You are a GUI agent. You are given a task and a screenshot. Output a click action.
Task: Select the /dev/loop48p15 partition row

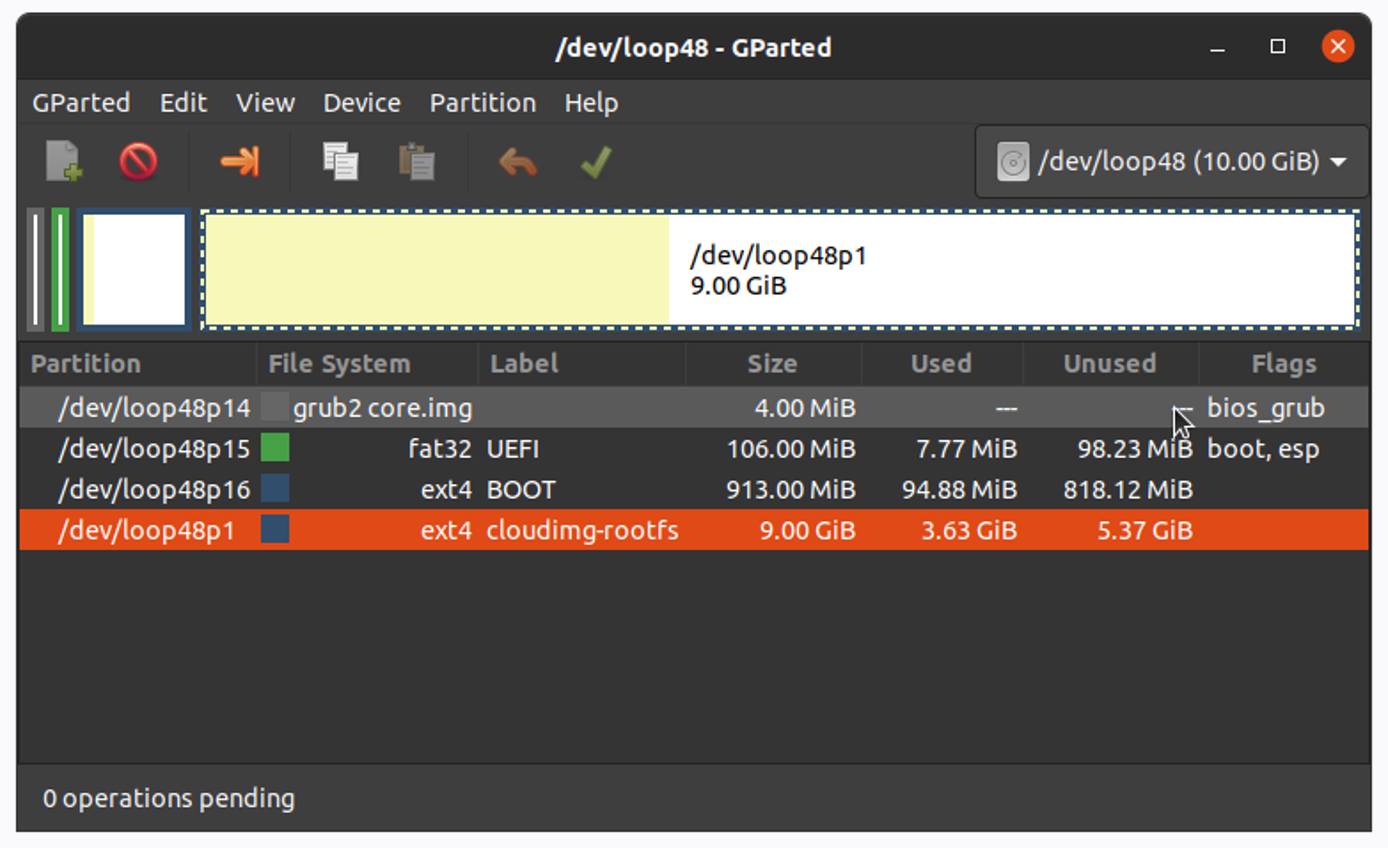[694, 449]
